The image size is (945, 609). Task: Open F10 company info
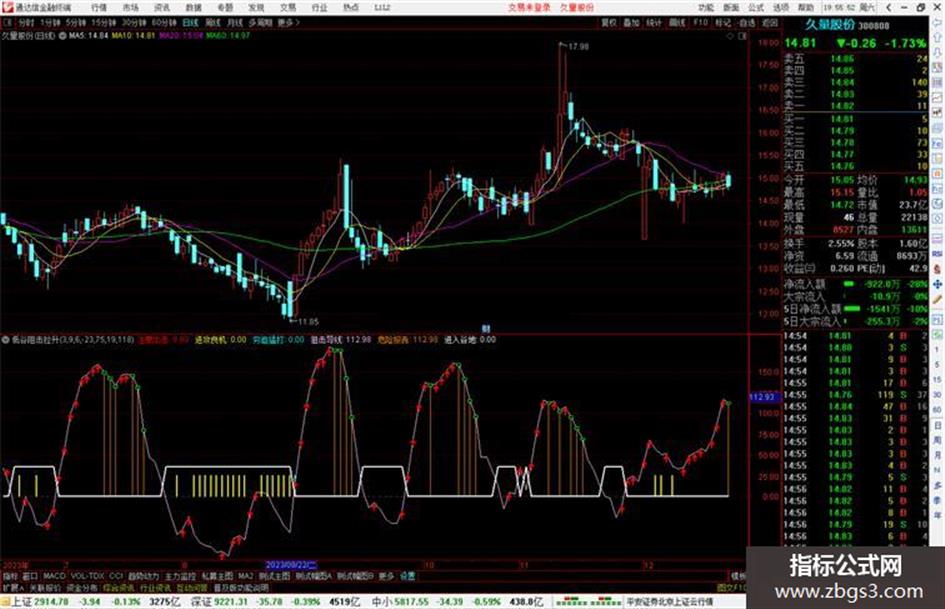pyautogui.click(x=700, y=22)
